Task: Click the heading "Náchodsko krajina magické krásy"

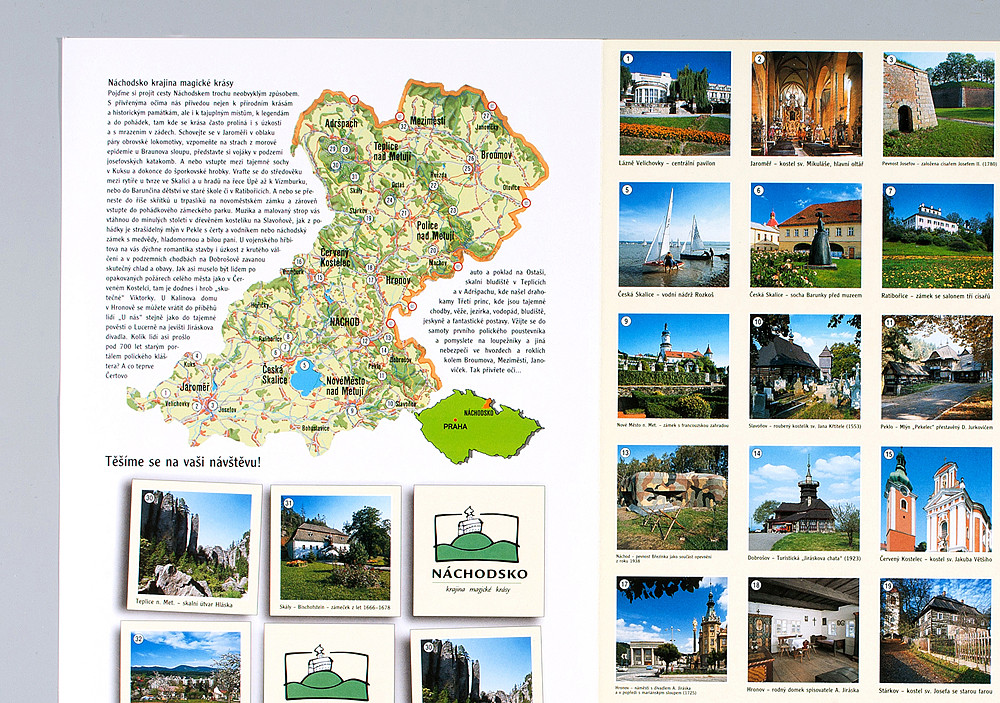Action: tap(170, 83)
